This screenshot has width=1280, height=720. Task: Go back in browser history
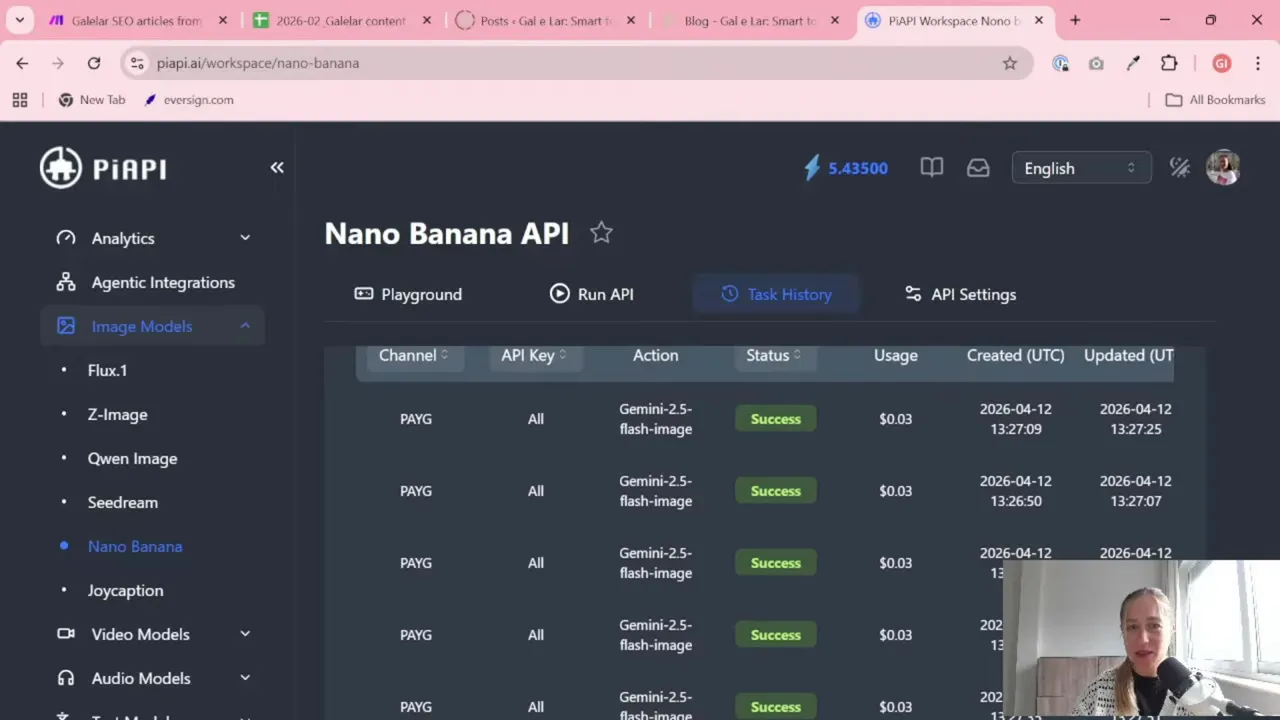click(22, 63)
